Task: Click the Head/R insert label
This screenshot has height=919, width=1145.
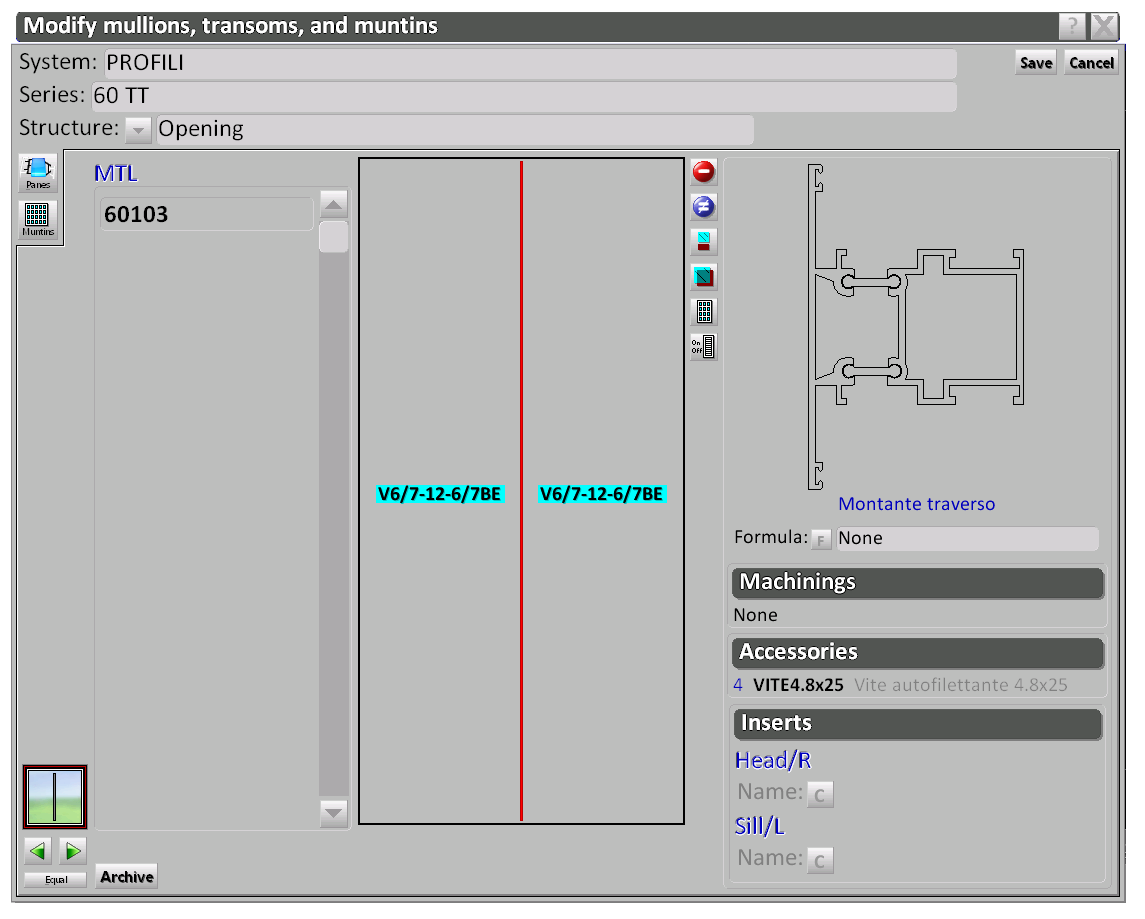Action: 773,761
